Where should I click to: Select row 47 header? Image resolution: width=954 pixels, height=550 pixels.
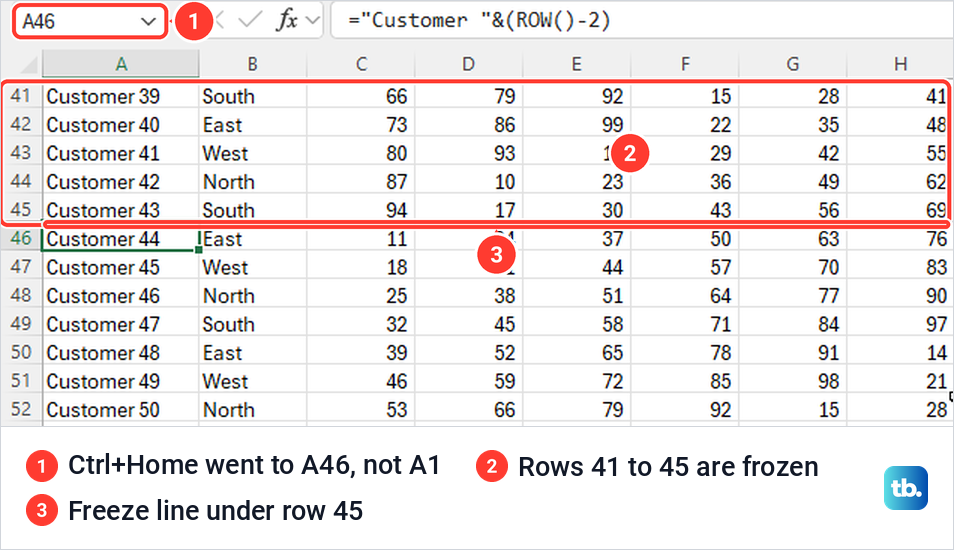(x=21, y=267)
